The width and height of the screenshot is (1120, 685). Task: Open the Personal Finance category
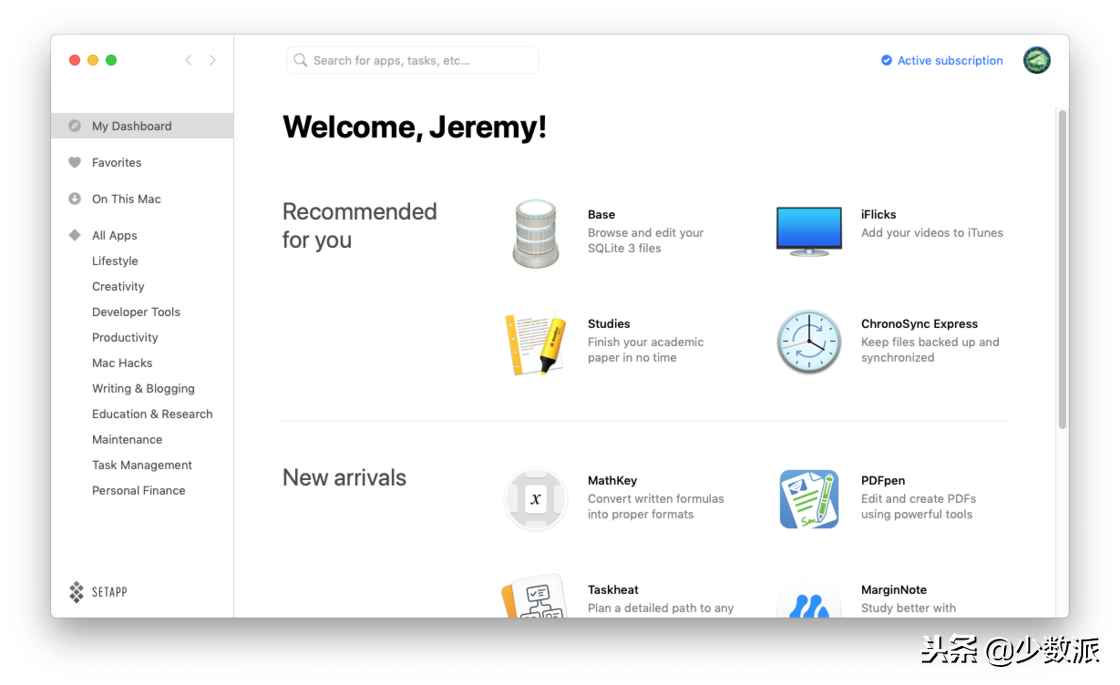(x=139, y=491)
